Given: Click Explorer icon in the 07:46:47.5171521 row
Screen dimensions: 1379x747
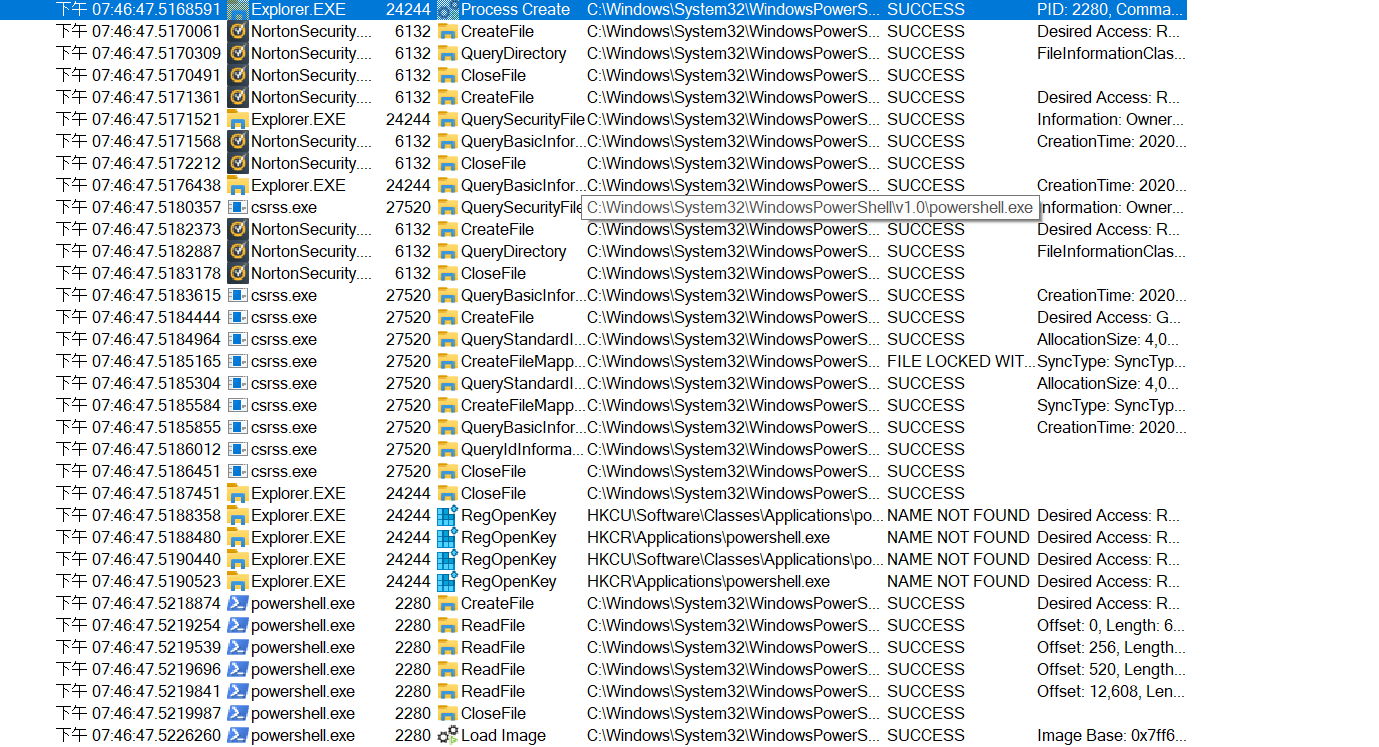Looking at the screenshot, I should click(x=238, y=120).
